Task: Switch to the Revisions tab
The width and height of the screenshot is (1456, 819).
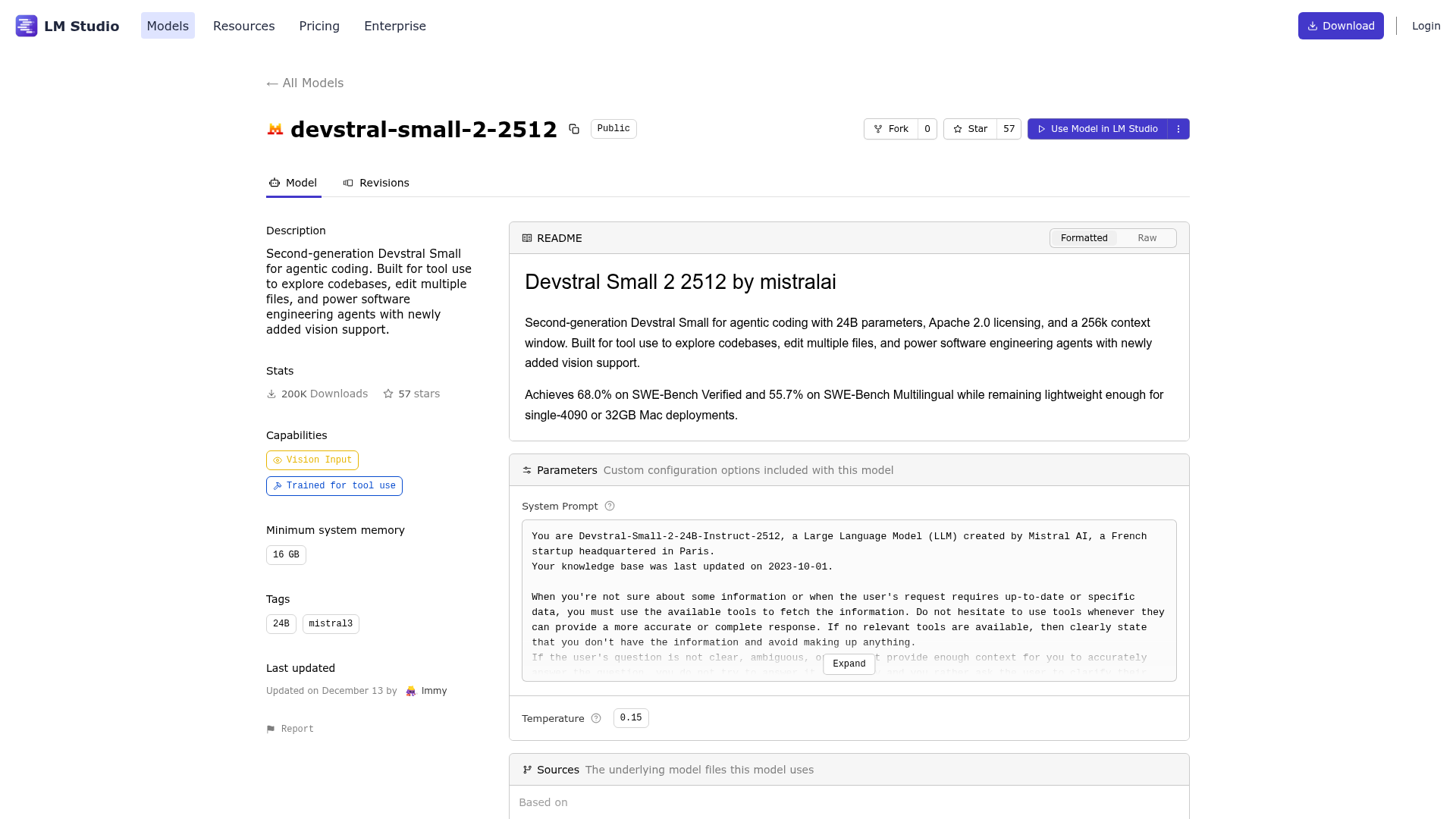Action: (376, 183)
